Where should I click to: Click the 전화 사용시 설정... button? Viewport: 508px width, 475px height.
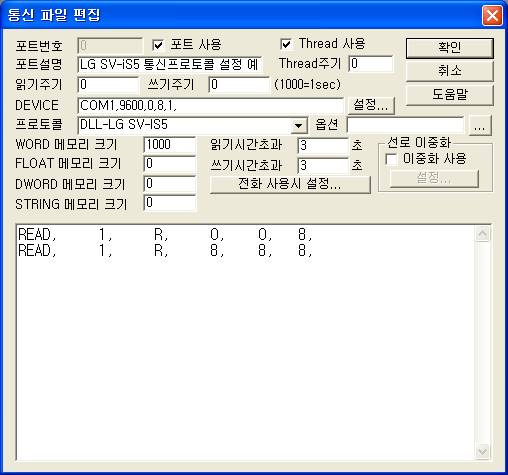tap(290, 184)
